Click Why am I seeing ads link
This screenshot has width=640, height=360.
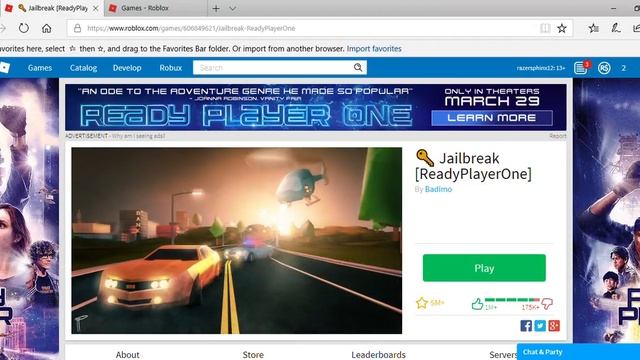pos(139,136)
